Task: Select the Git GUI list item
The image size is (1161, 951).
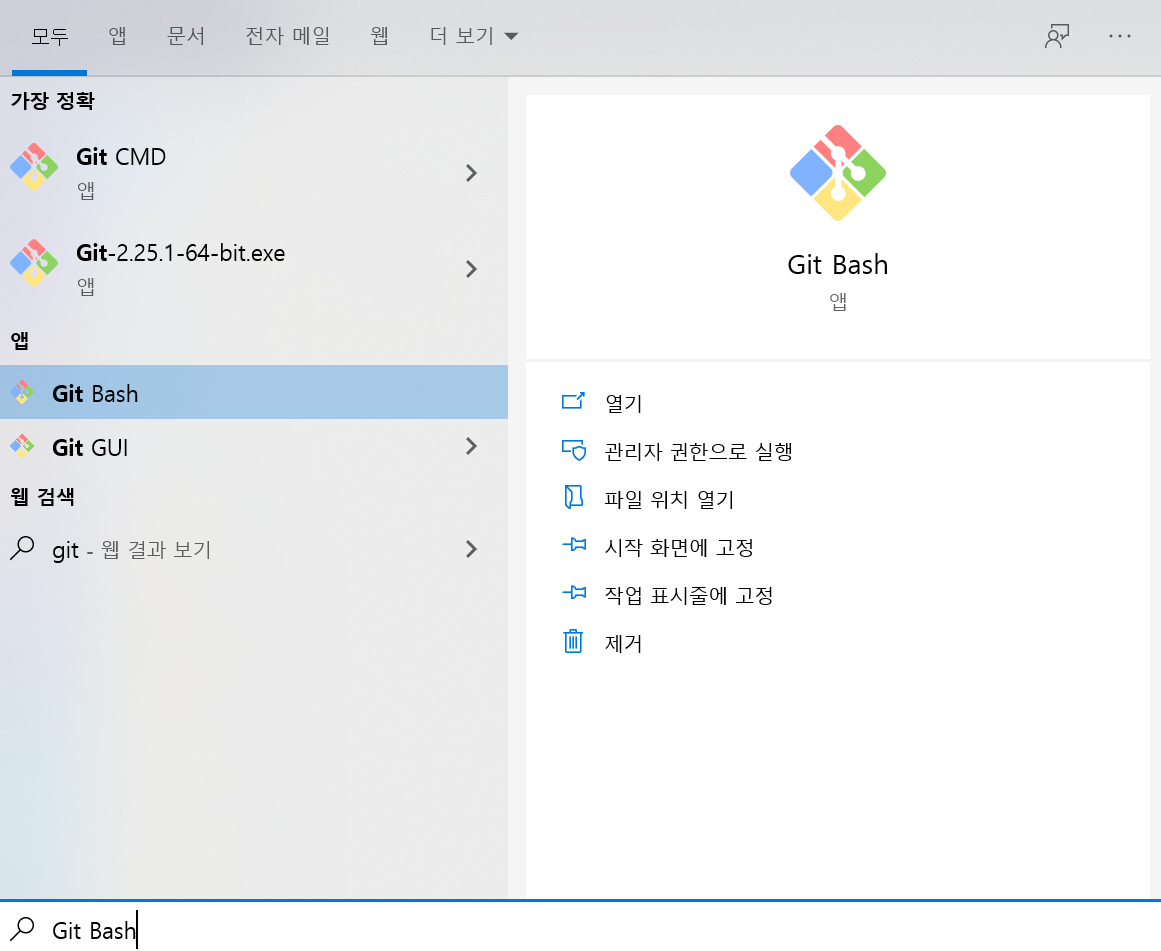Action: click(x=254, y=447)
